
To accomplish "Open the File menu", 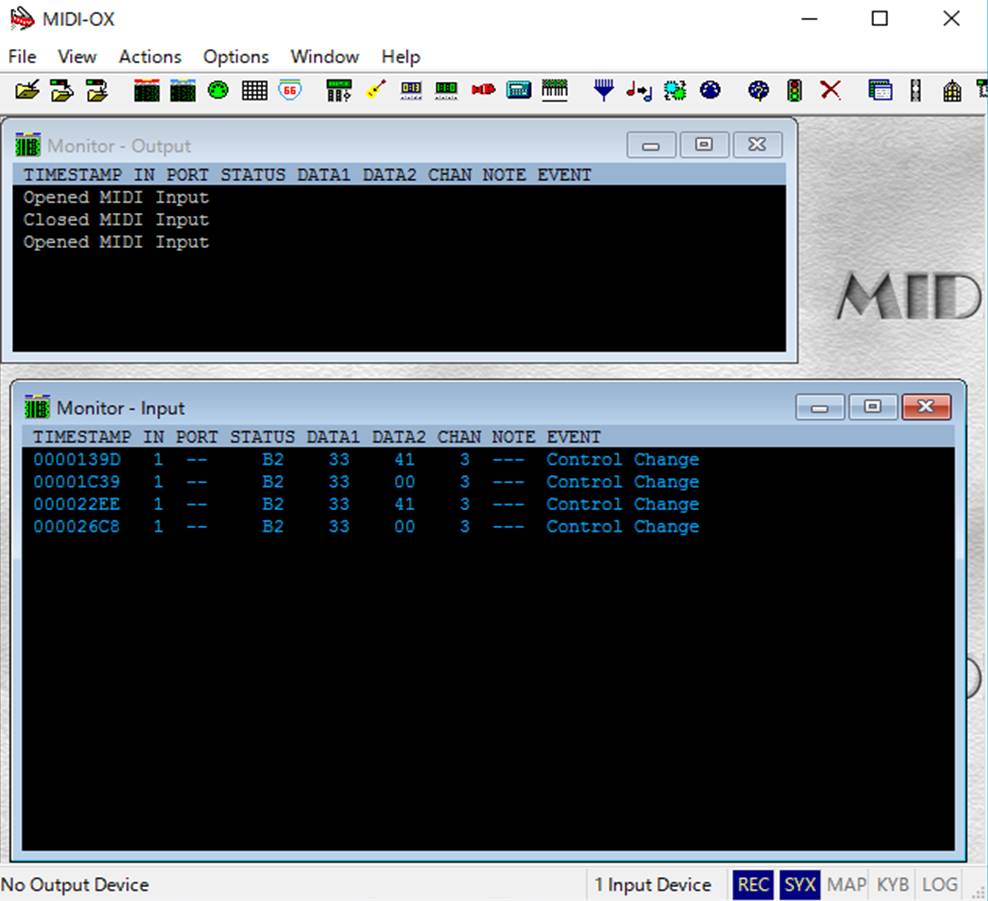I will (x=22, y=57).
